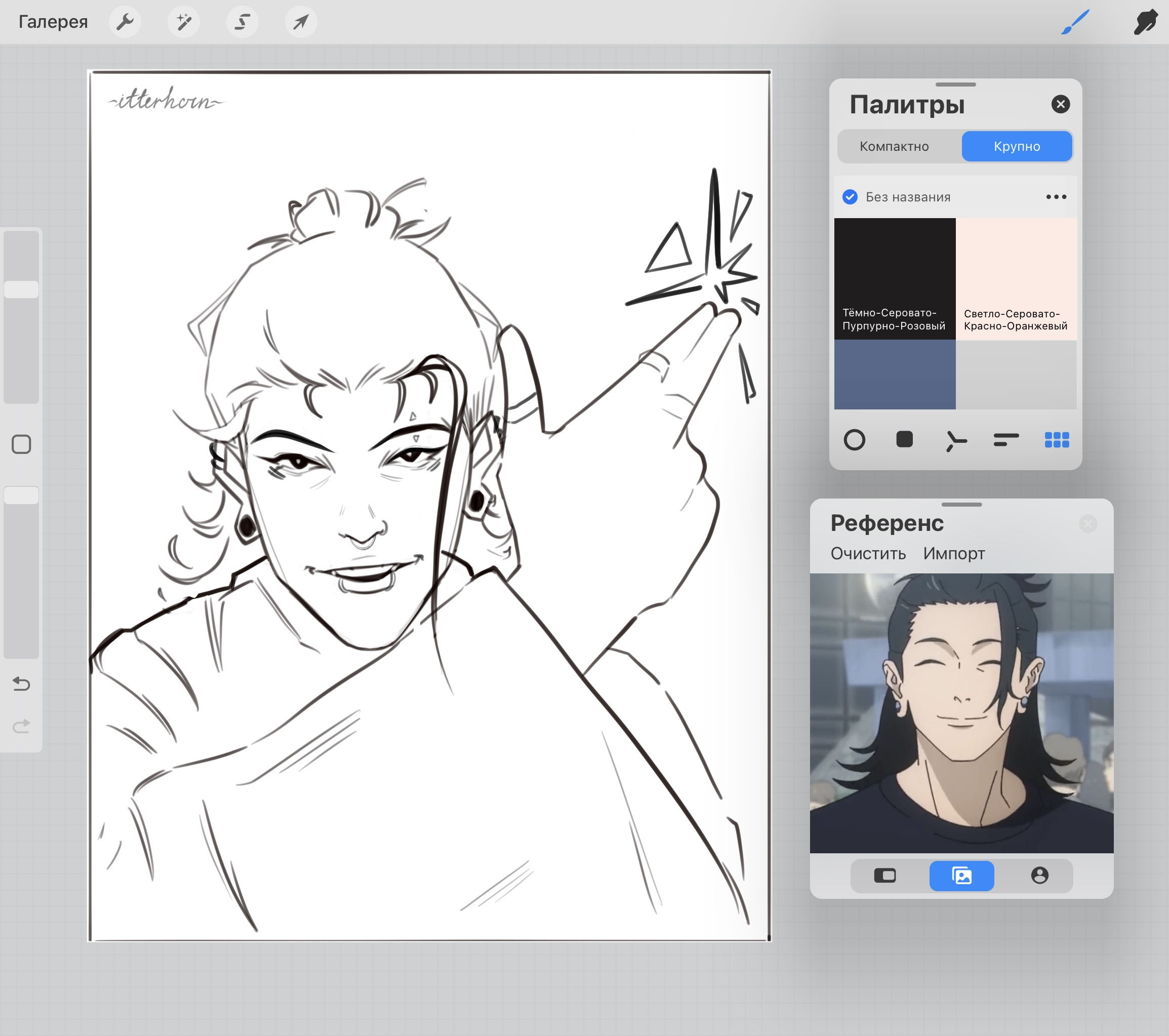Toggle default checkmark on Без названия palette
Viewport: 1169px width, 1036px height.
850,197
